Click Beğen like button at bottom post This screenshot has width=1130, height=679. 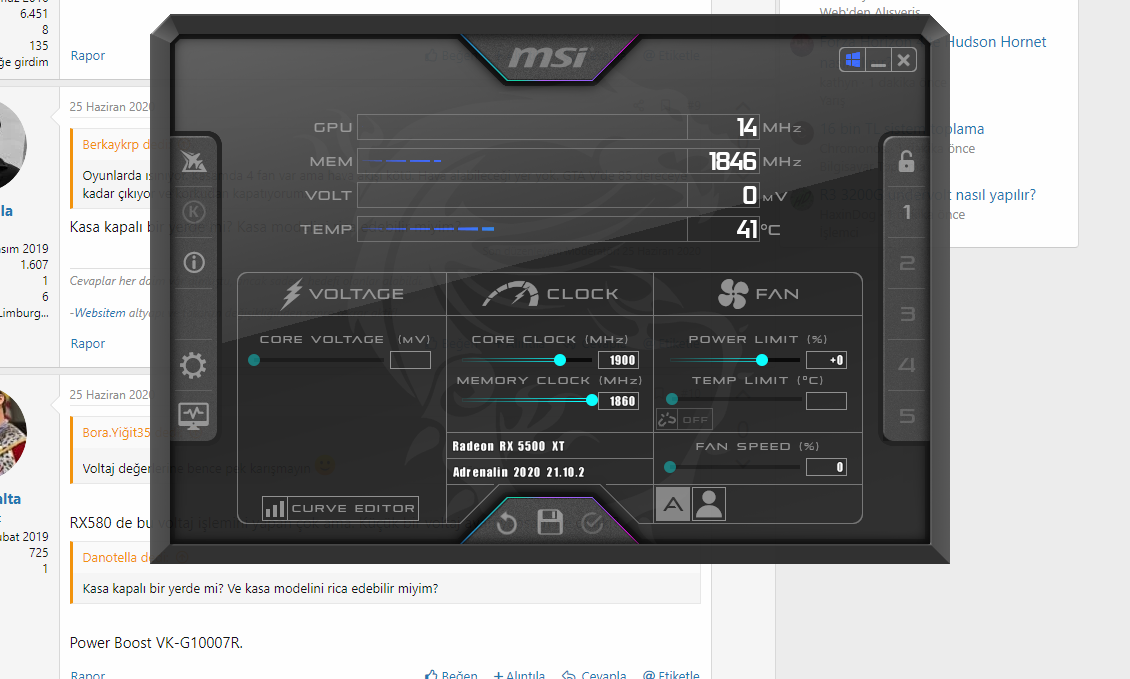(x=451, y=675)
